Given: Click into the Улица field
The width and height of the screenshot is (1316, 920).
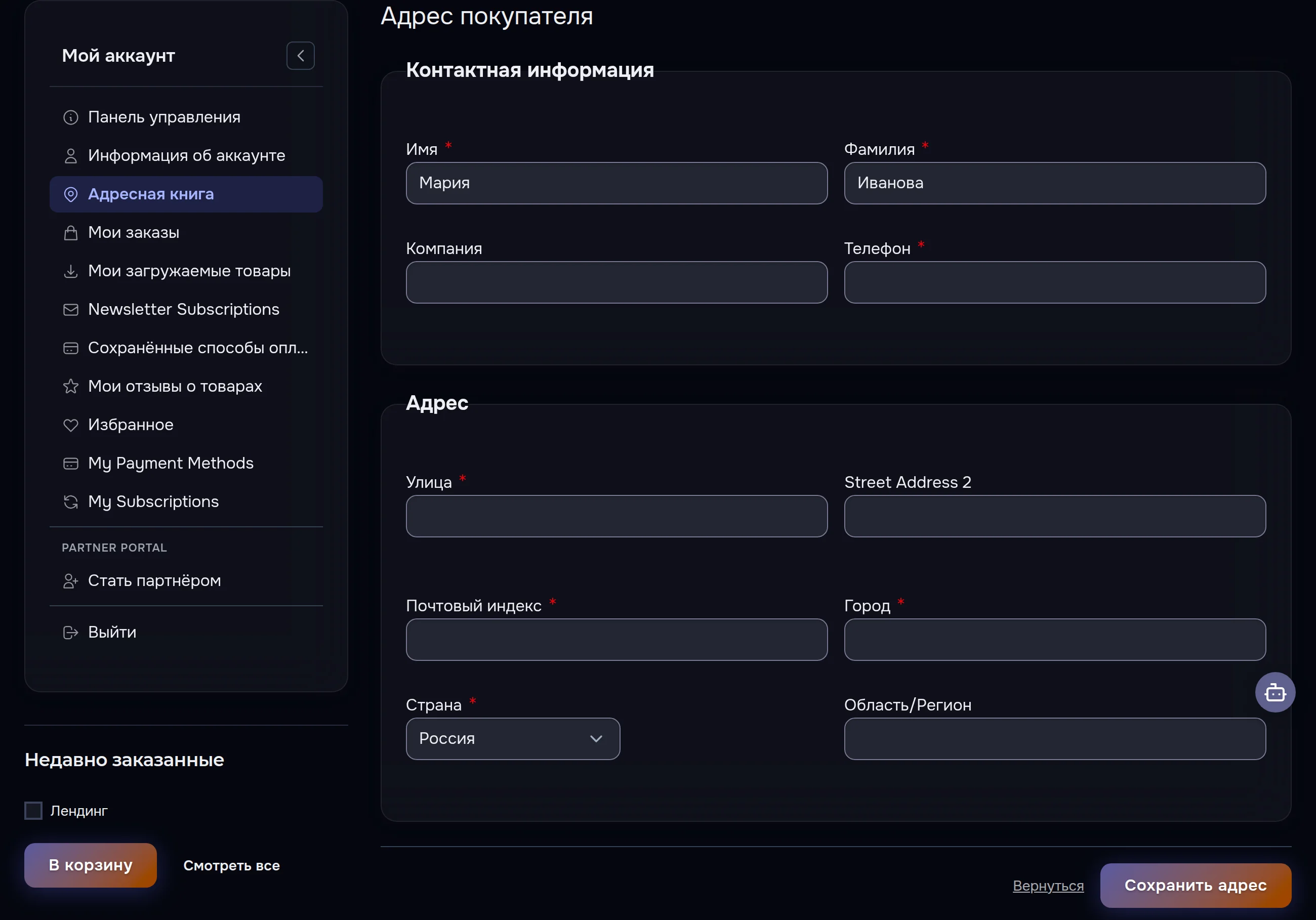Looking at the screenshot, I should (x=616, y=517).
